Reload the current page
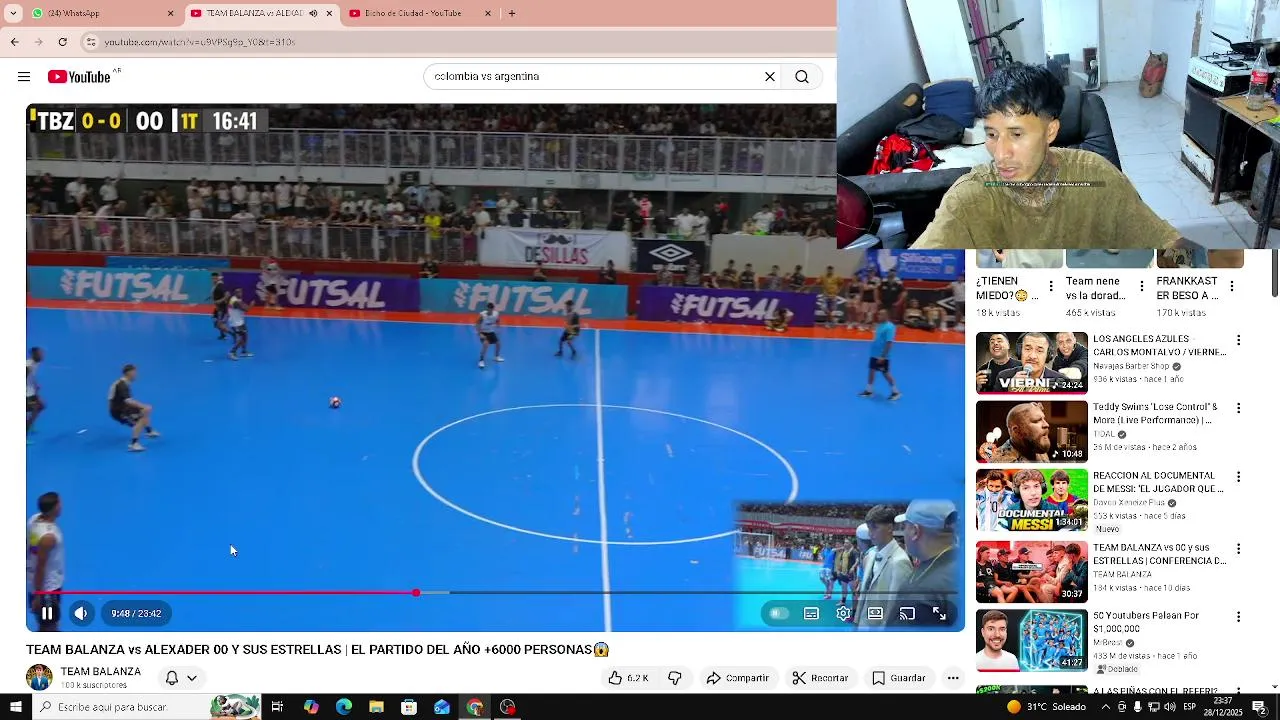Viewport: 1280px width, 720px height. 62,42
